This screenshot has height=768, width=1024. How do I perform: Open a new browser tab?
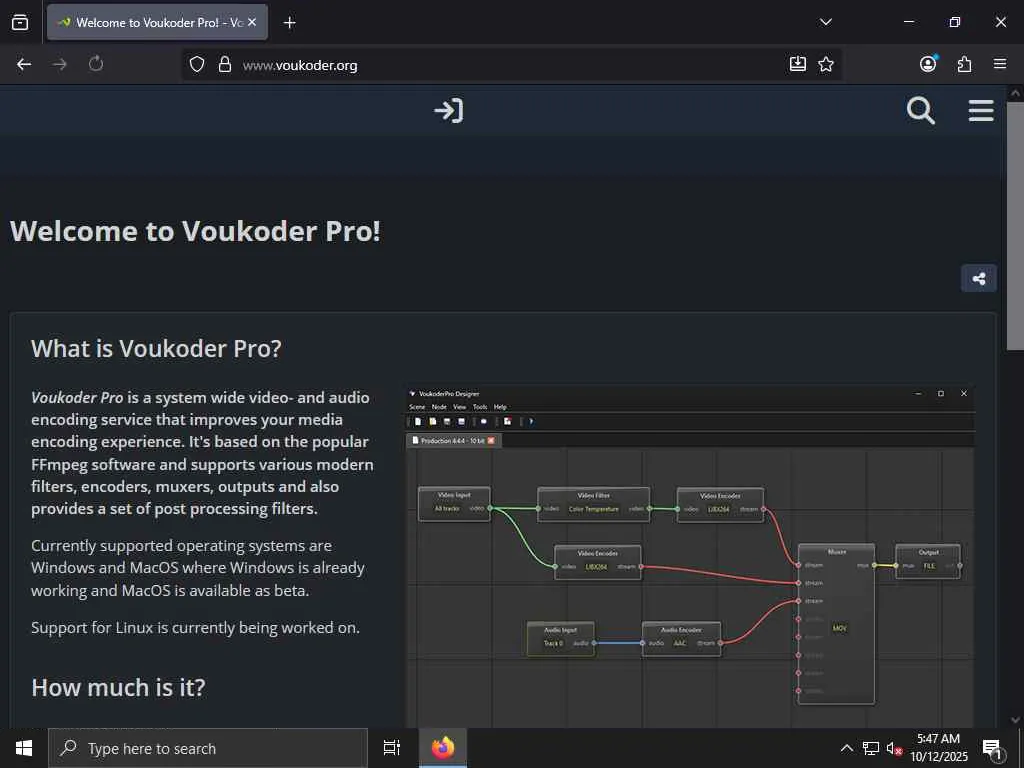(x=289, y=23)
